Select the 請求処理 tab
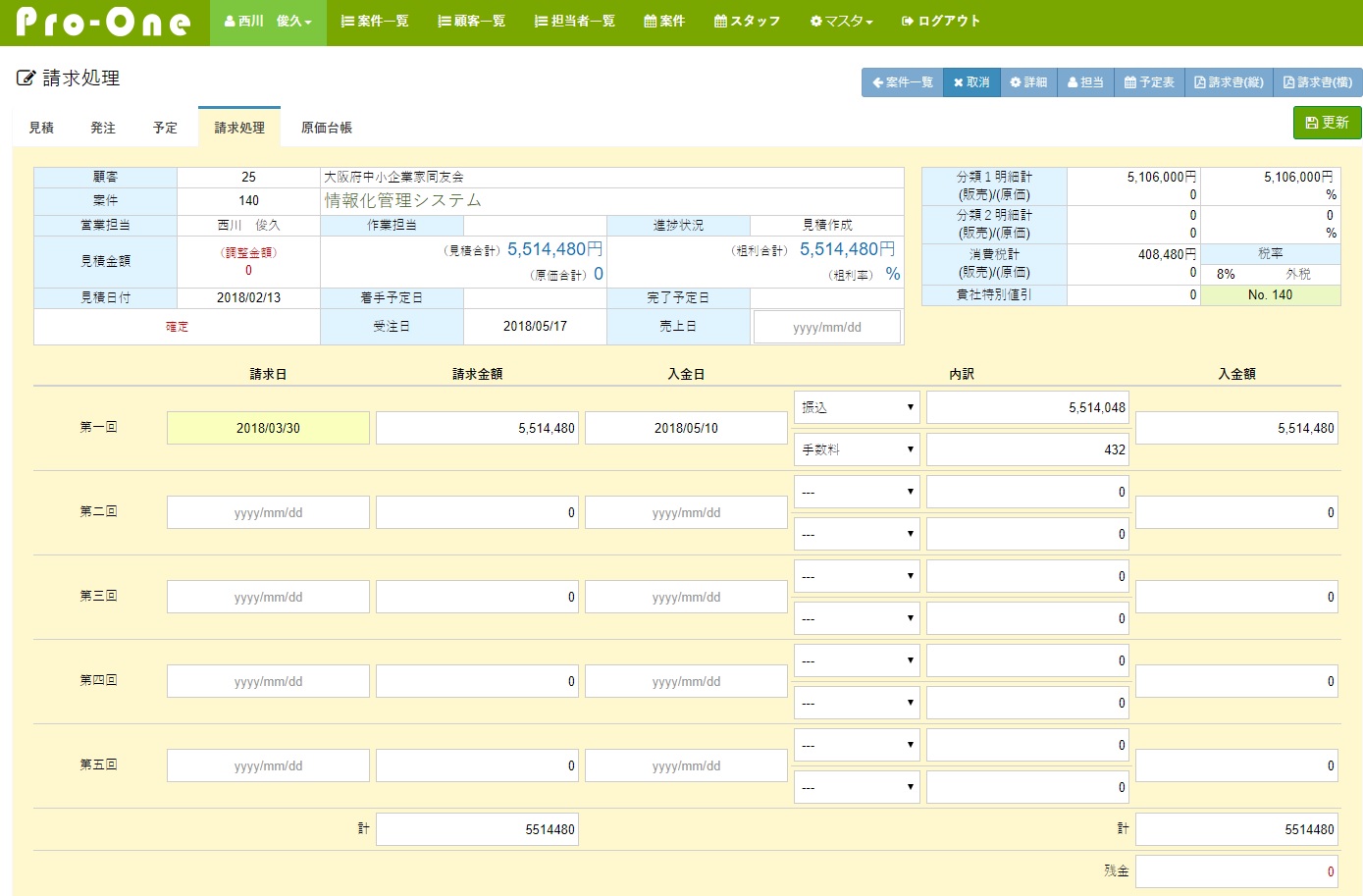Image resolution: width=1363 pixels, height=896 pixels. tap(239, 128)
